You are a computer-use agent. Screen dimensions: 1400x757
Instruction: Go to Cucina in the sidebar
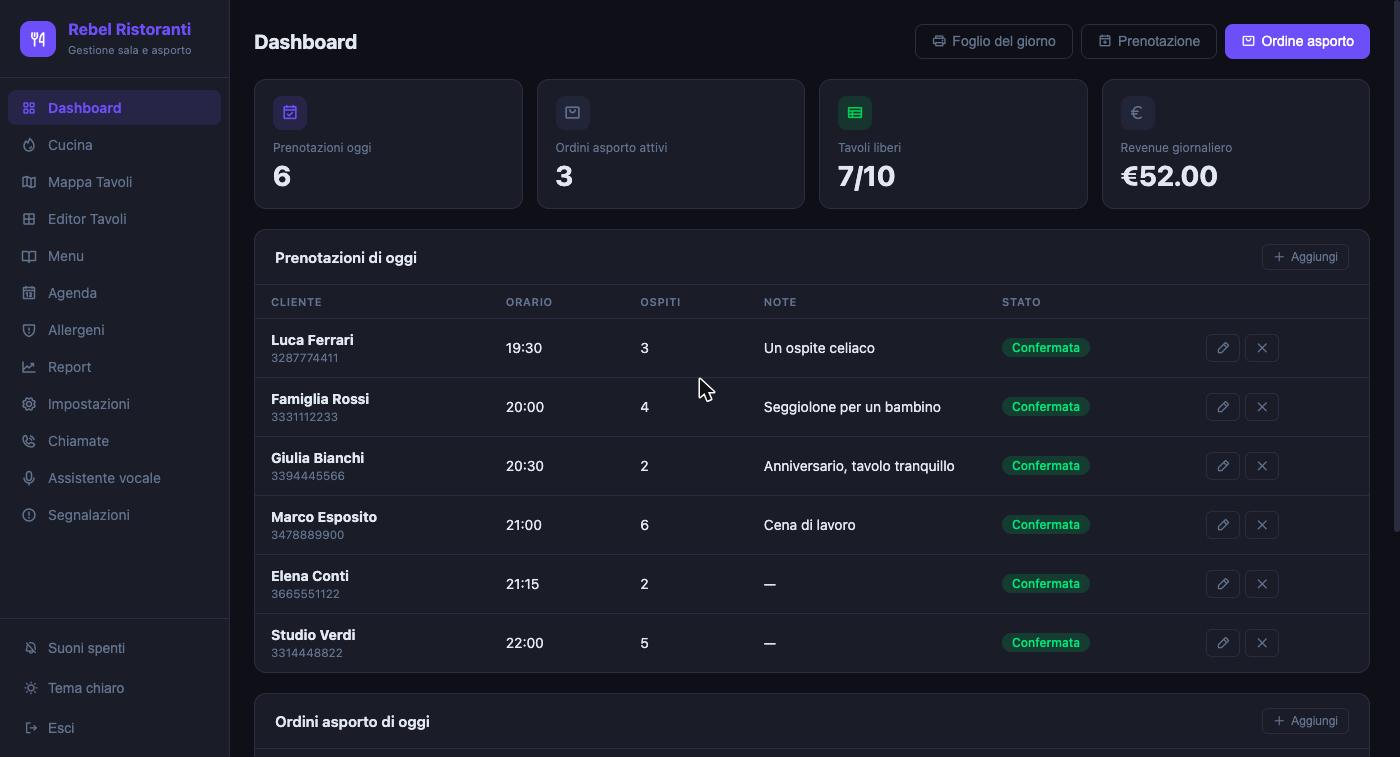(114, 145)
